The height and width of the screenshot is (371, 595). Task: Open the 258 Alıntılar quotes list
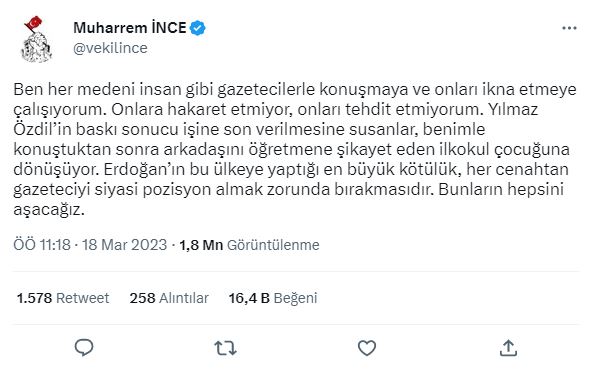pos(169,298)
